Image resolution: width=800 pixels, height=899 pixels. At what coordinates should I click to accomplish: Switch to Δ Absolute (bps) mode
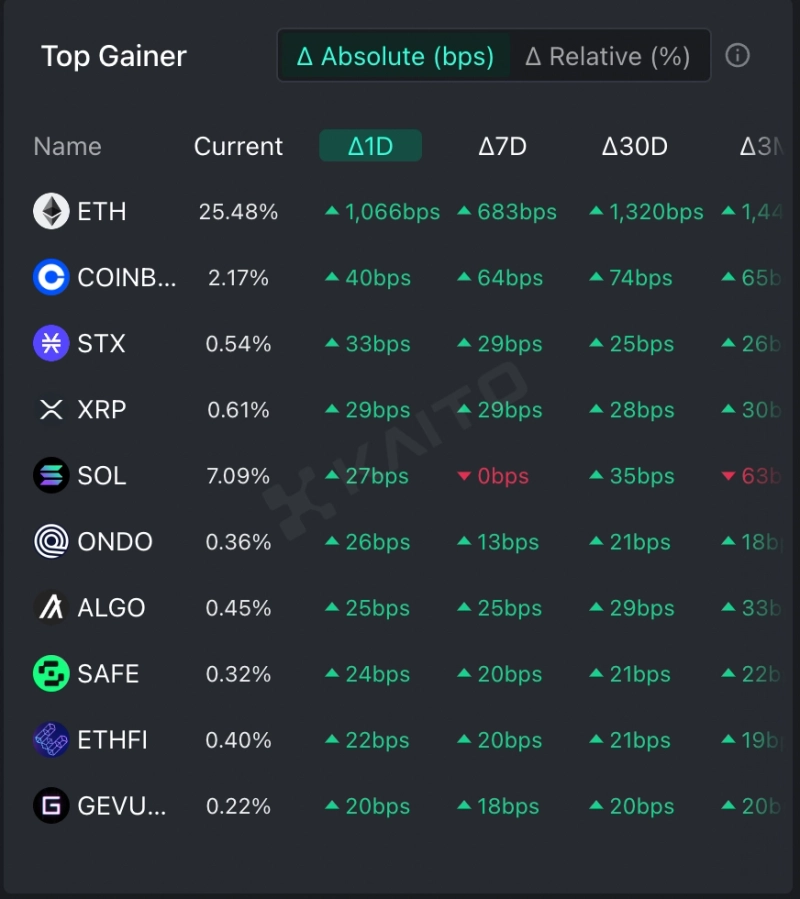point(395,56)
